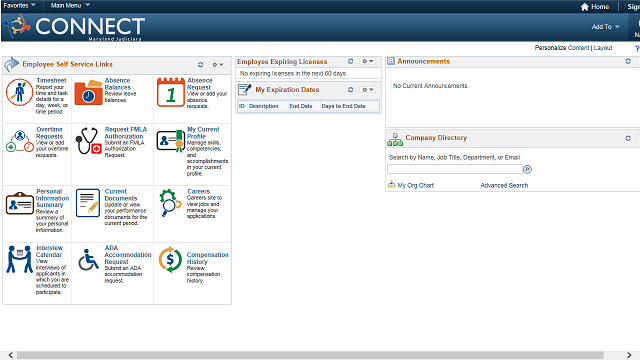Click the Timesheet link
The image size is (640, 360).
click(51, 80)
